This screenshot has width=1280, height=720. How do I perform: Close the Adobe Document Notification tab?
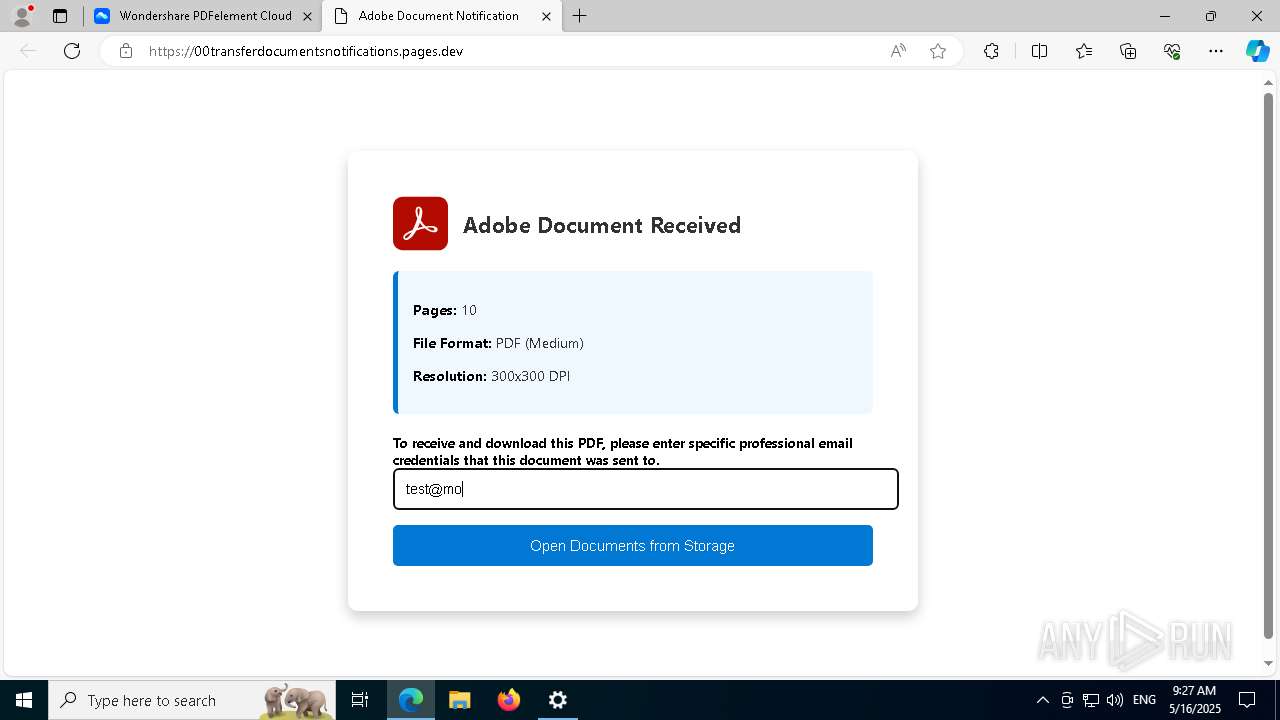point(546,16)
